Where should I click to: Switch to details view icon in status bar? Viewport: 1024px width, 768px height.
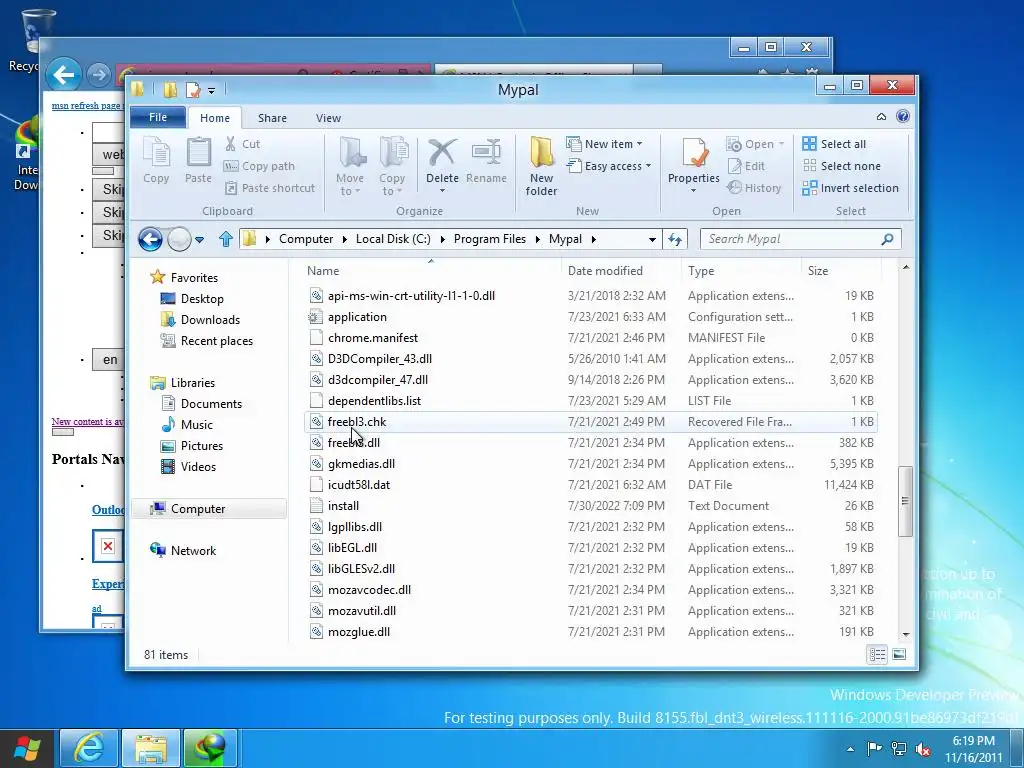tap(877, 654)
